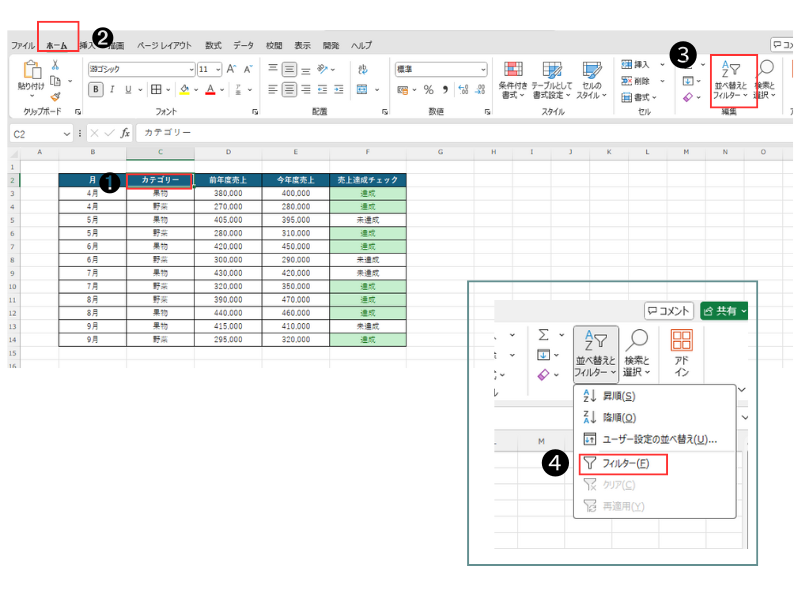Click the Cut scissors icon
This screenshot has width=800, height=600.
point(55,65)
